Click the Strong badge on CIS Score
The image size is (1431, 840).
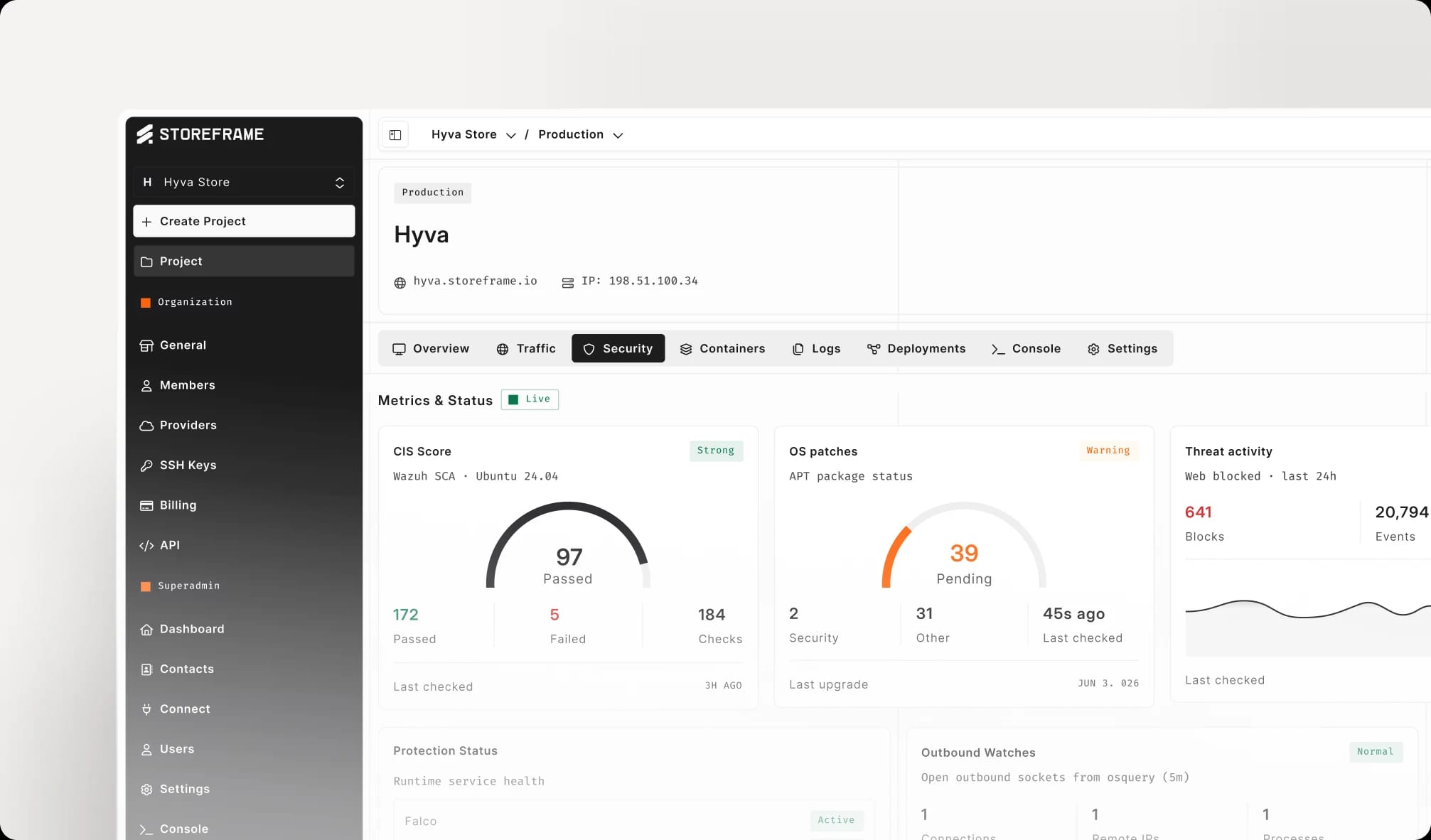[716, 451]
